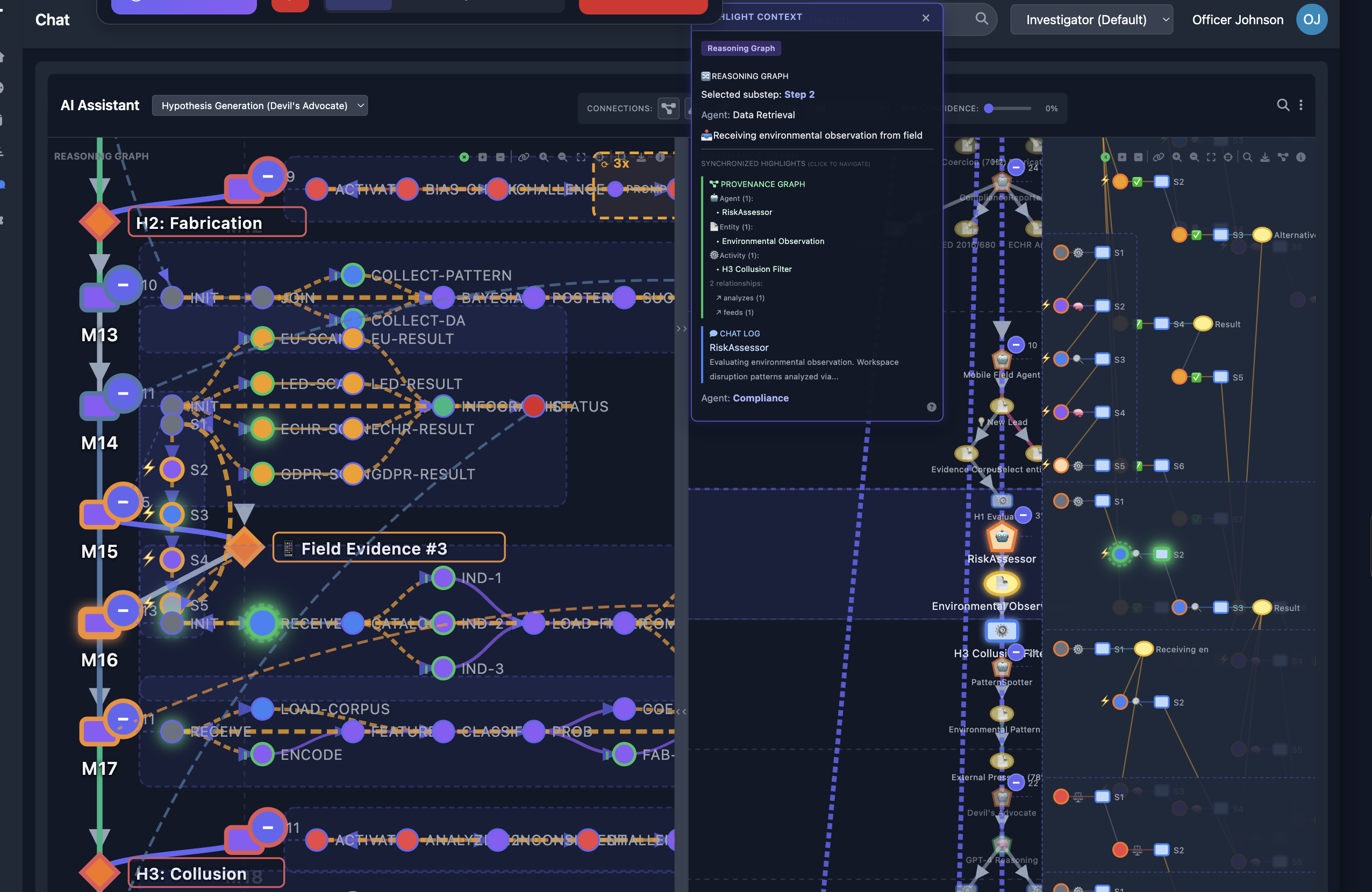Click info icon in right substep toolbar
This screenshot has height=892, width=1372.
tap(1300, 157)
